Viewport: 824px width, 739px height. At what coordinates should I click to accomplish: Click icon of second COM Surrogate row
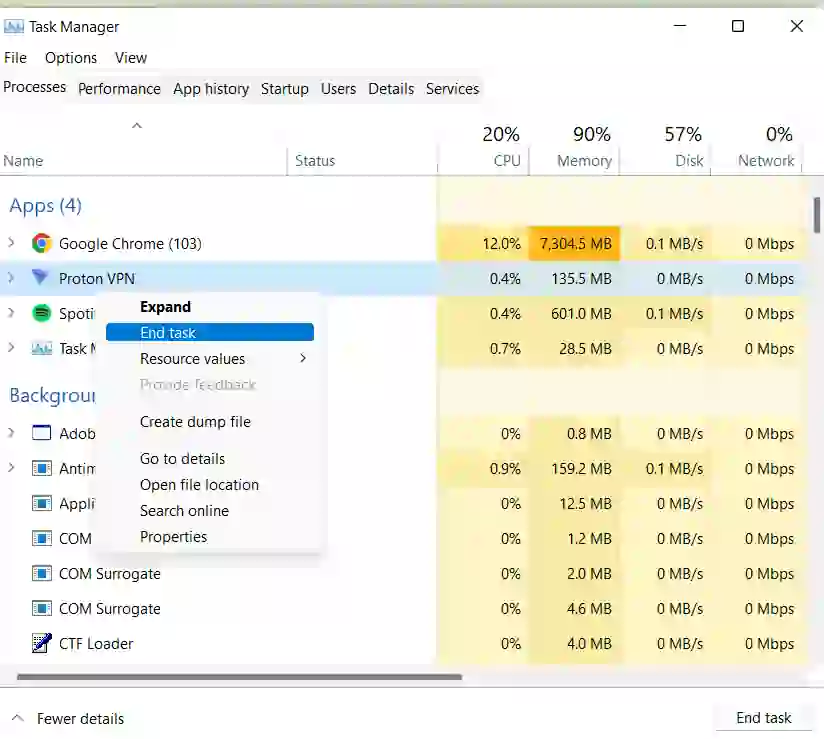pyautogui.click(x=42, y=573)
